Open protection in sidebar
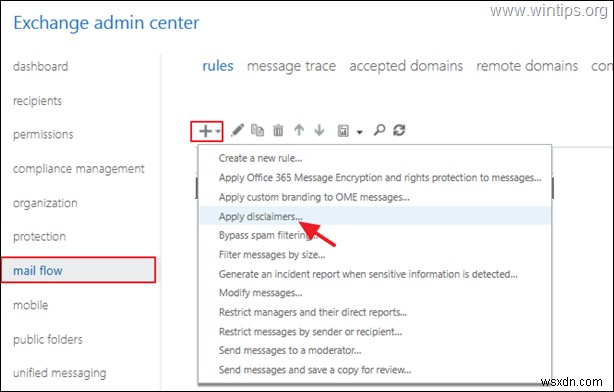This screenshot has height=392, width=614. coord(39,237)
